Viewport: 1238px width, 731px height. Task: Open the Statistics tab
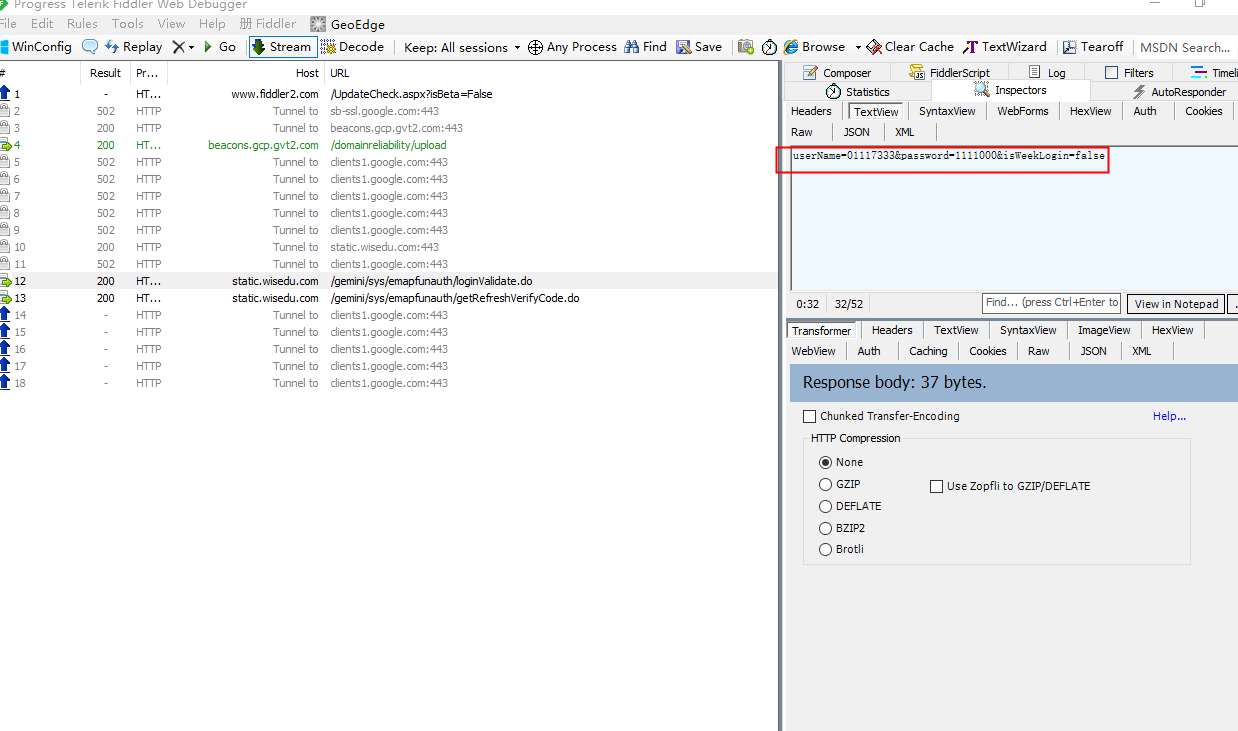pos(857,91)
